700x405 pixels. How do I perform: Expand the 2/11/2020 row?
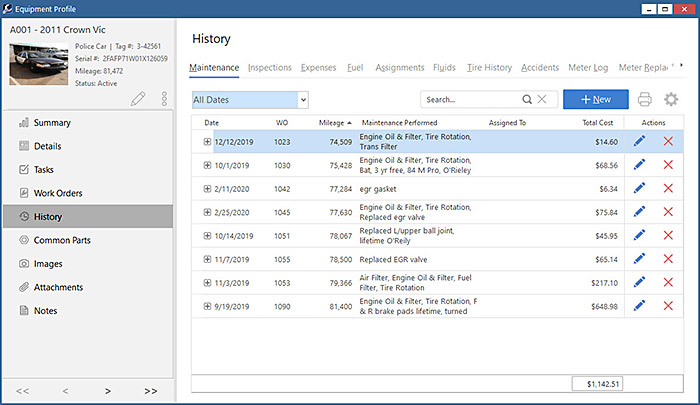pos(207,189)
